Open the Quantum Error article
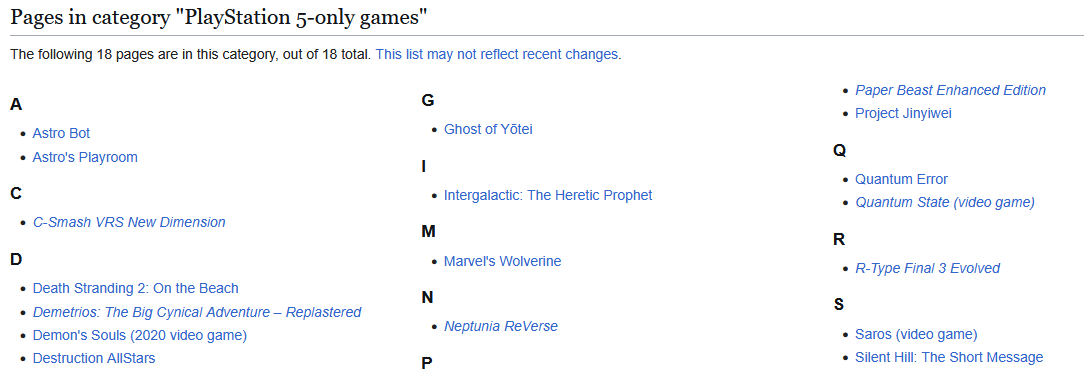1084x382 pixels. pyautogui.click(x=901, y=180)
